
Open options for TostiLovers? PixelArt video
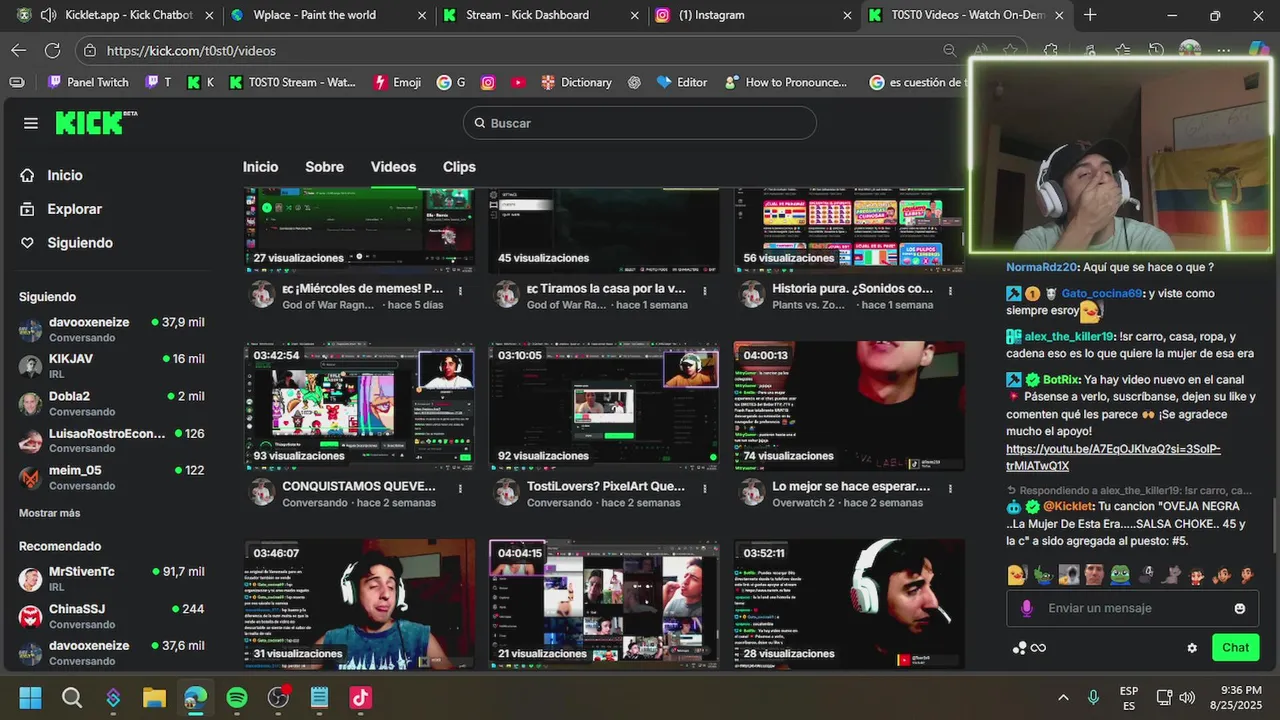point(705,489)
